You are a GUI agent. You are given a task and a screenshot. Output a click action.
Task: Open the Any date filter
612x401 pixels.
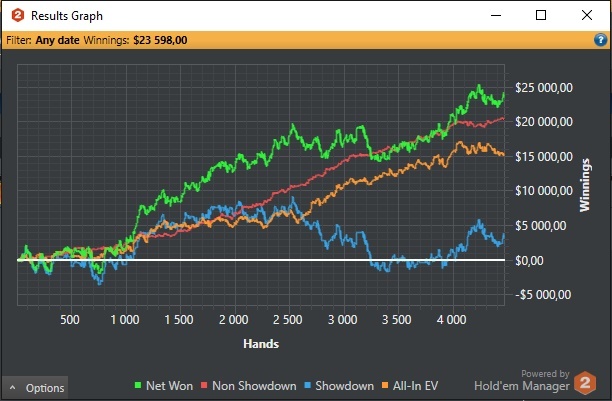pyautogui.click(x=57, y=40)
